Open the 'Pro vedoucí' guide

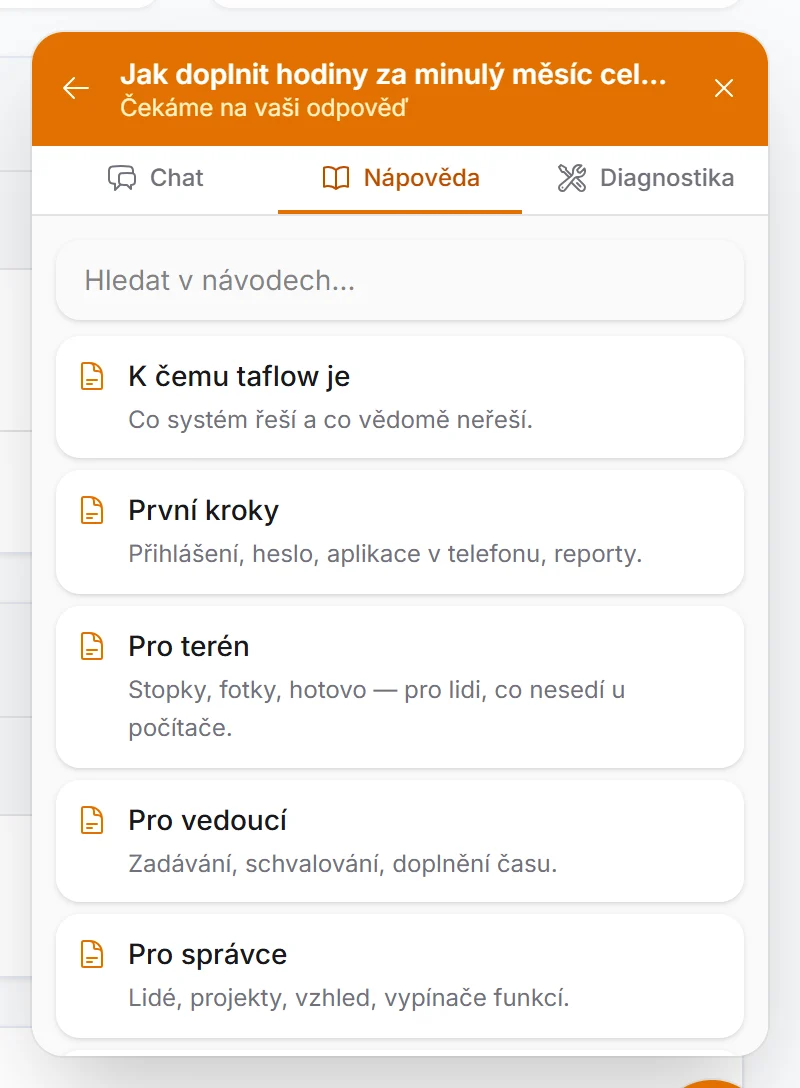400,841
